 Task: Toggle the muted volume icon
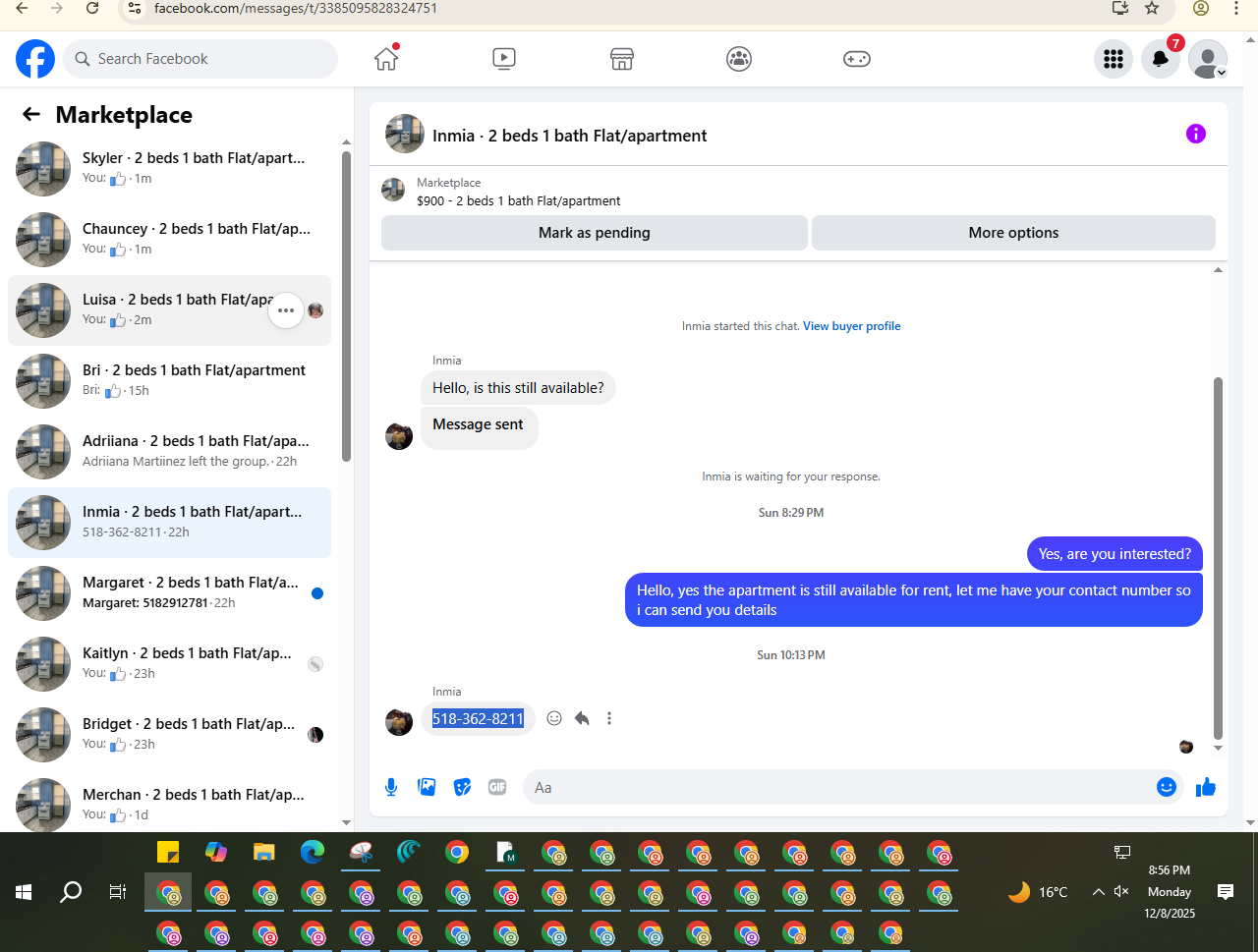[1122, 892]
